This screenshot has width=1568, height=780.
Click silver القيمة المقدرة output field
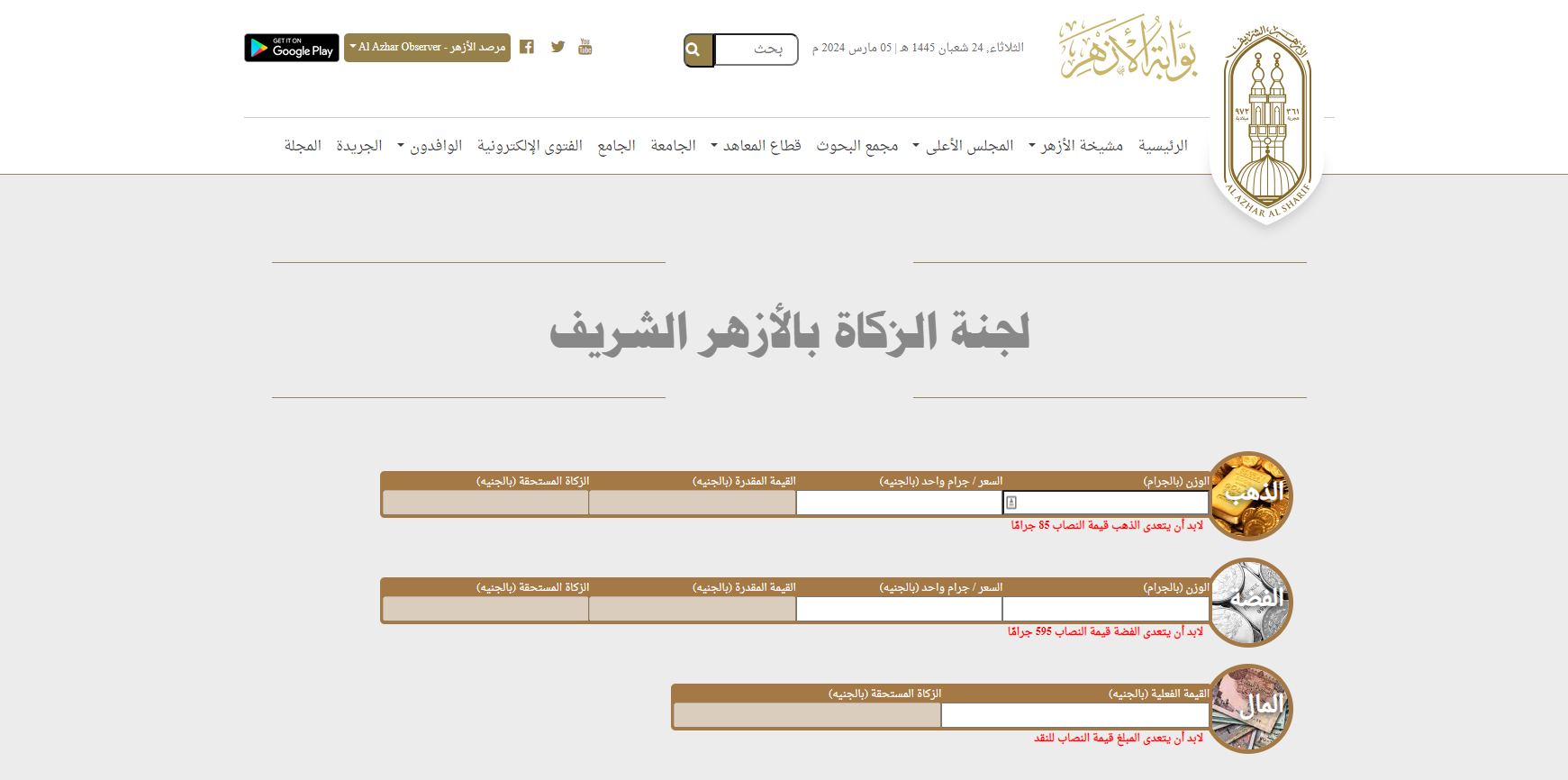693,609
